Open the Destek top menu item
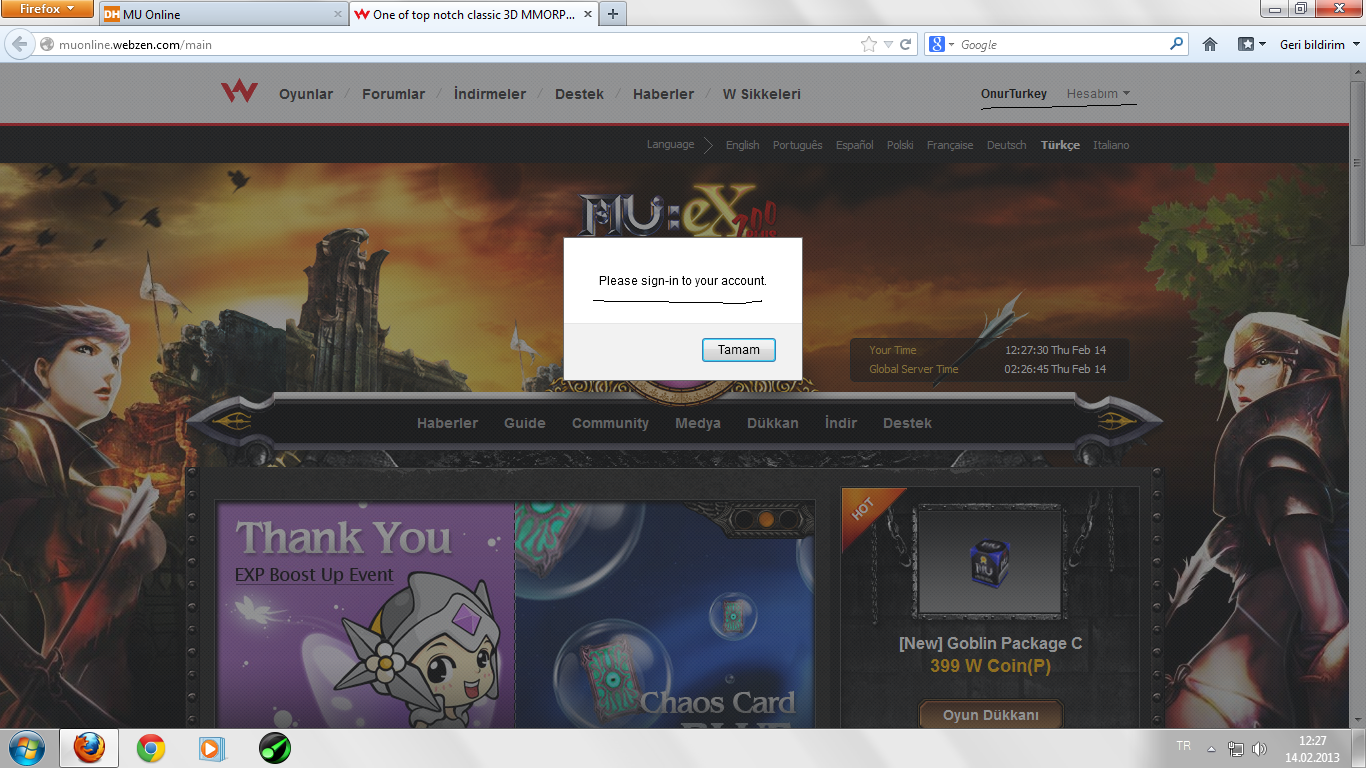The image size is (1366, 768). (x=579, y=94)
